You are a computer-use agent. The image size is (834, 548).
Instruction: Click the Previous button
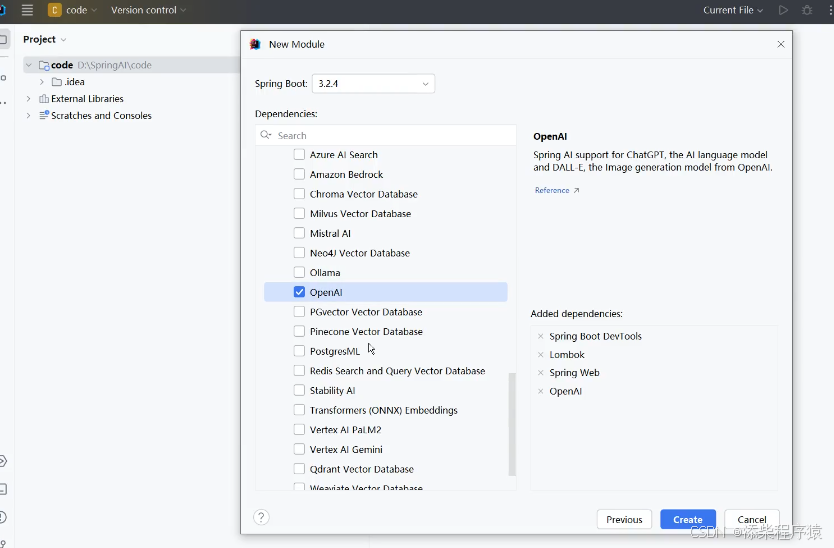[624, 519]
